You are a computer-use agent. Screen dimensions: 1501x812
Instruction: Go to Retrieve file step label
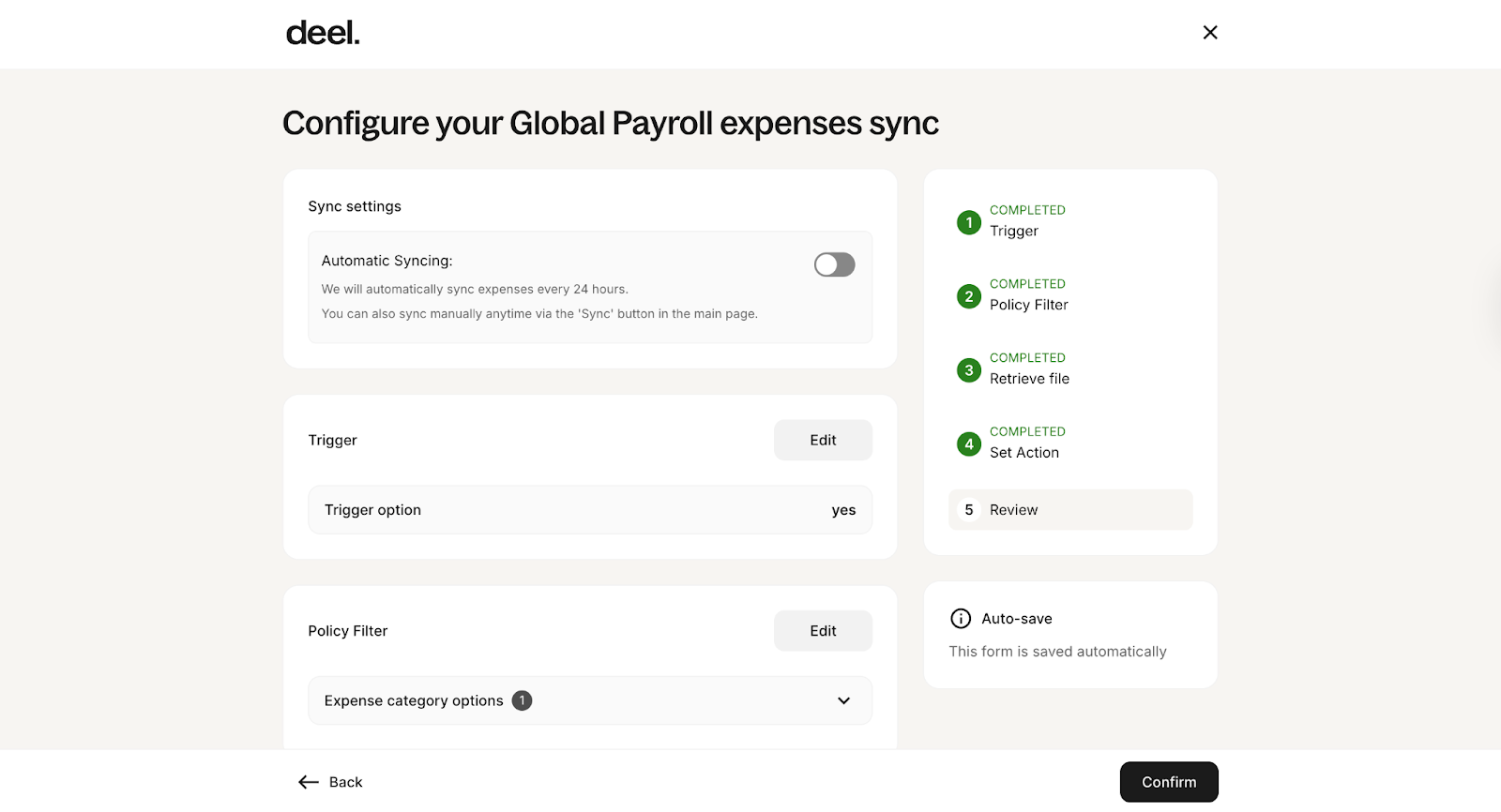(x=1029, y=379)
